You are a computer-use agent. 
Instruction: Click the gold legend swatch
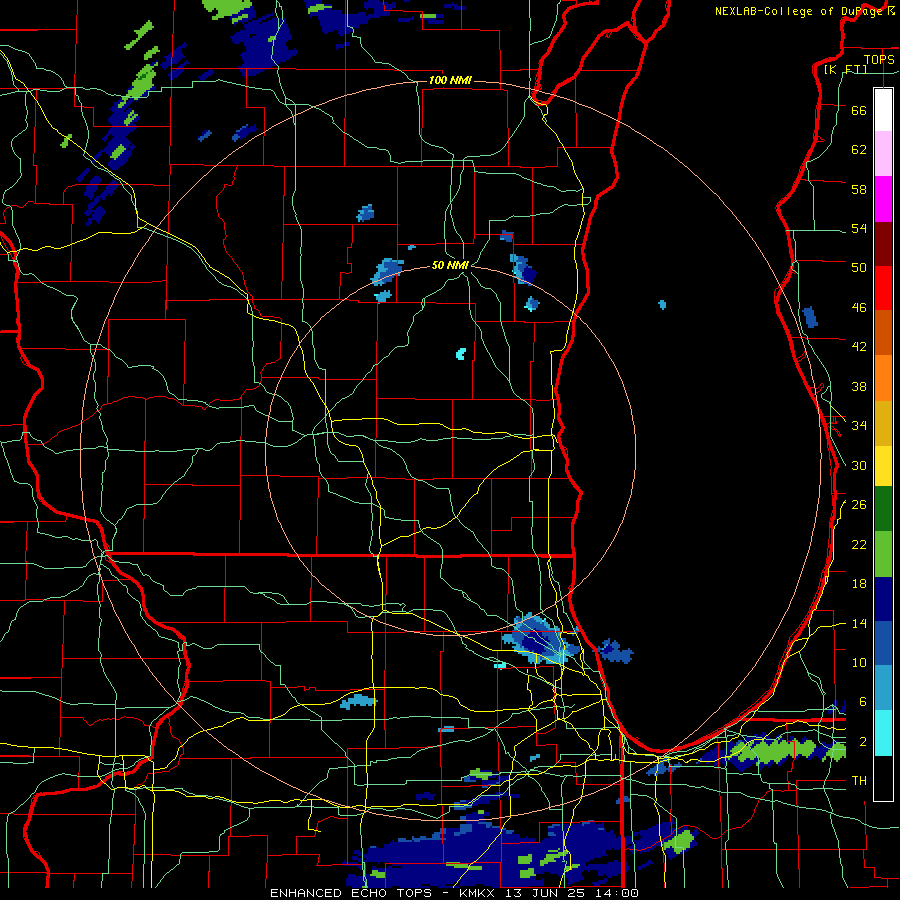pyautogui.click(x=883, y=423)
